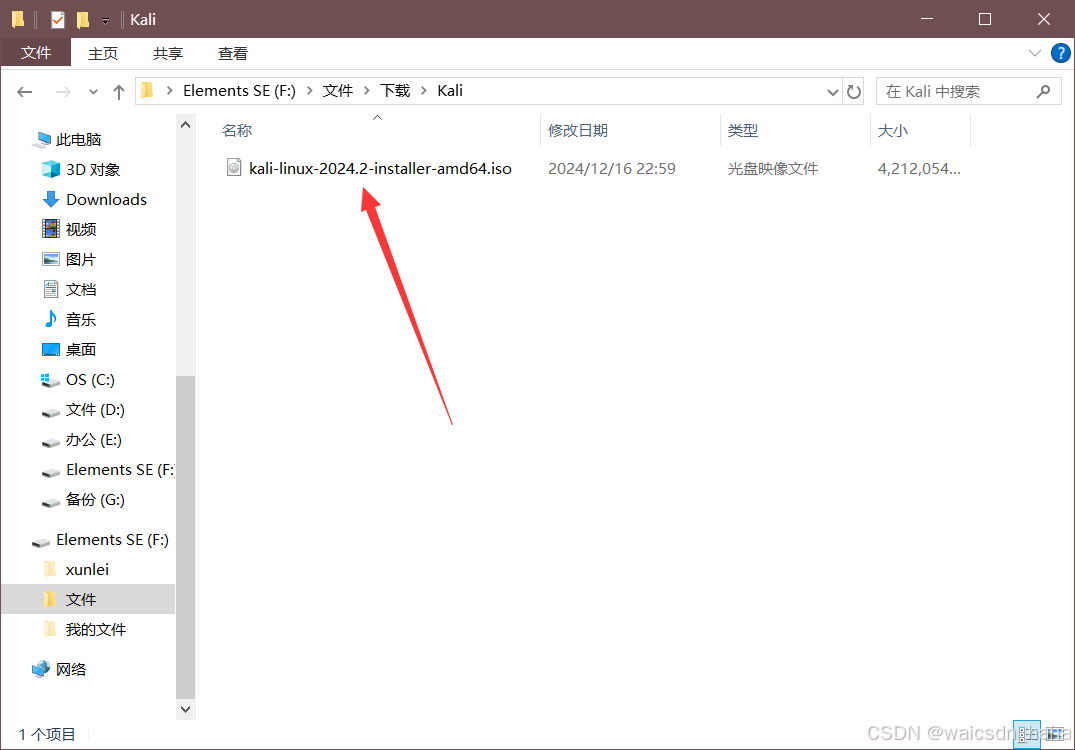Refresh the Kali folder view

coord(854,92)
